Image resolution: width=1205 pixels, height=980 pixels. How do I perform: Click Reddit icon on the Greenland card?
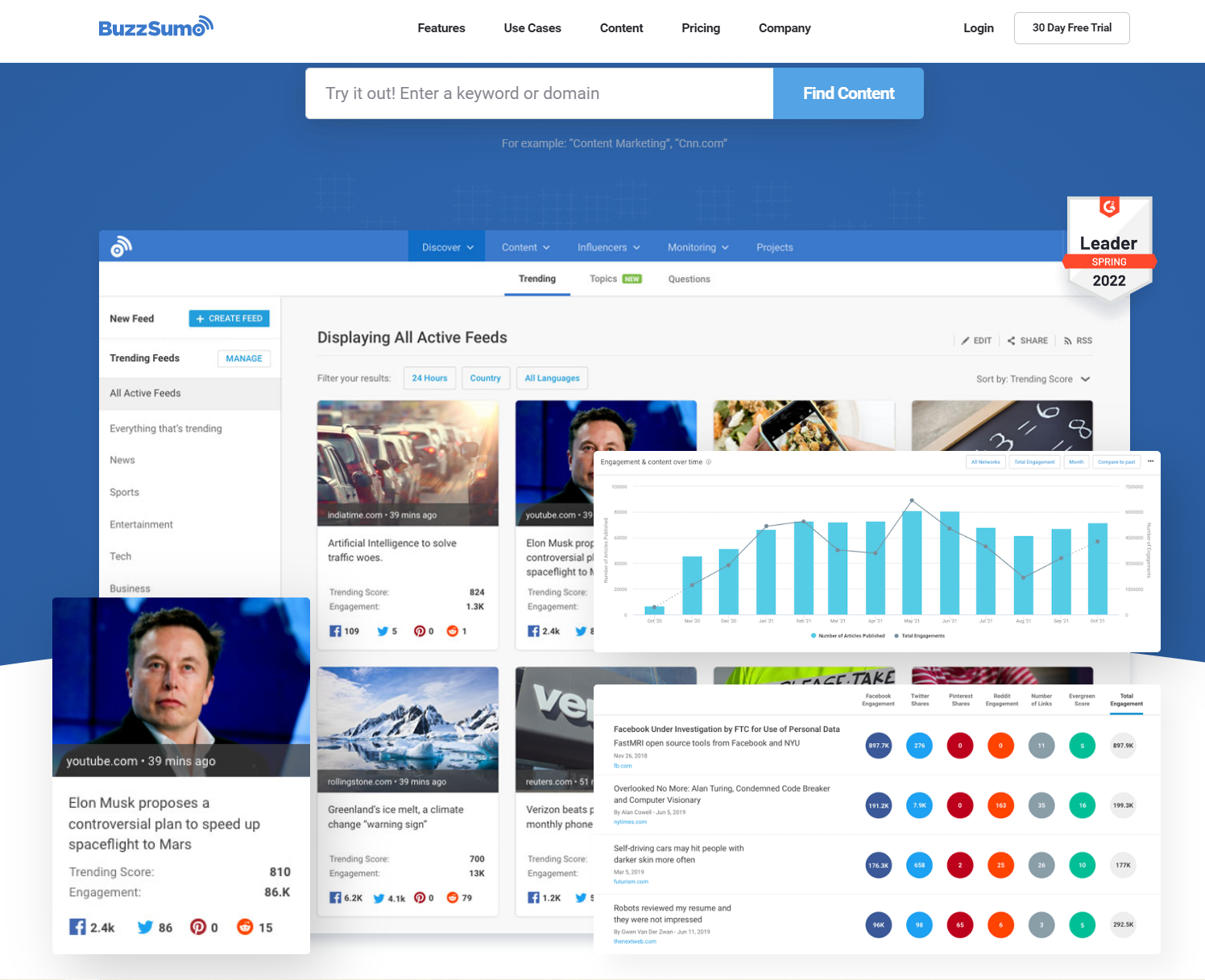pos(453,898)
